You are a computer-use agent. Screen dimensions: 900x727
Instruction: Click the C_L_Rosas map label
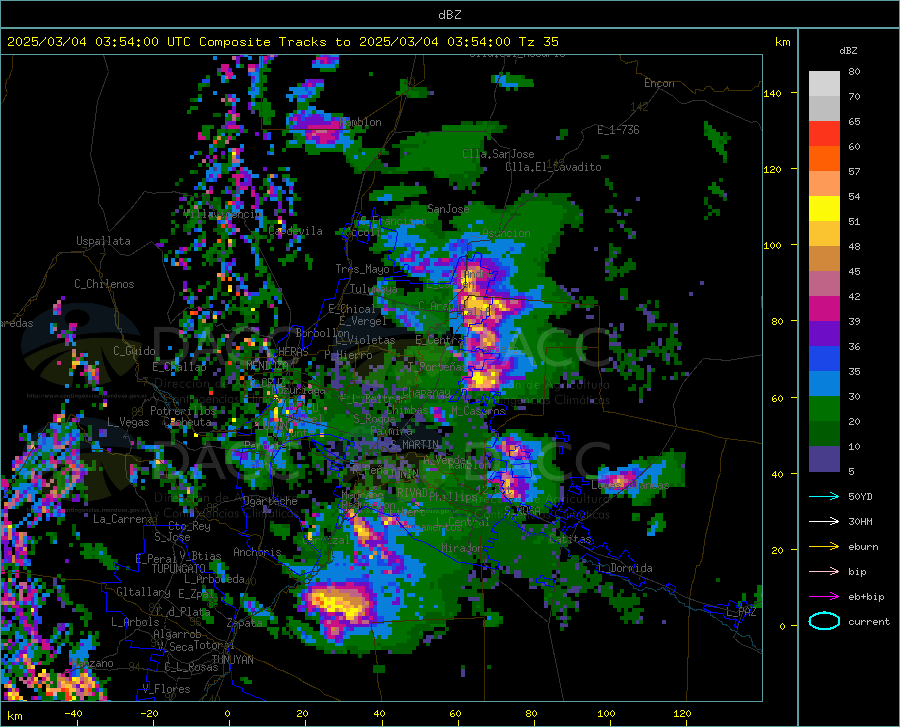click(x=191, y=667)
